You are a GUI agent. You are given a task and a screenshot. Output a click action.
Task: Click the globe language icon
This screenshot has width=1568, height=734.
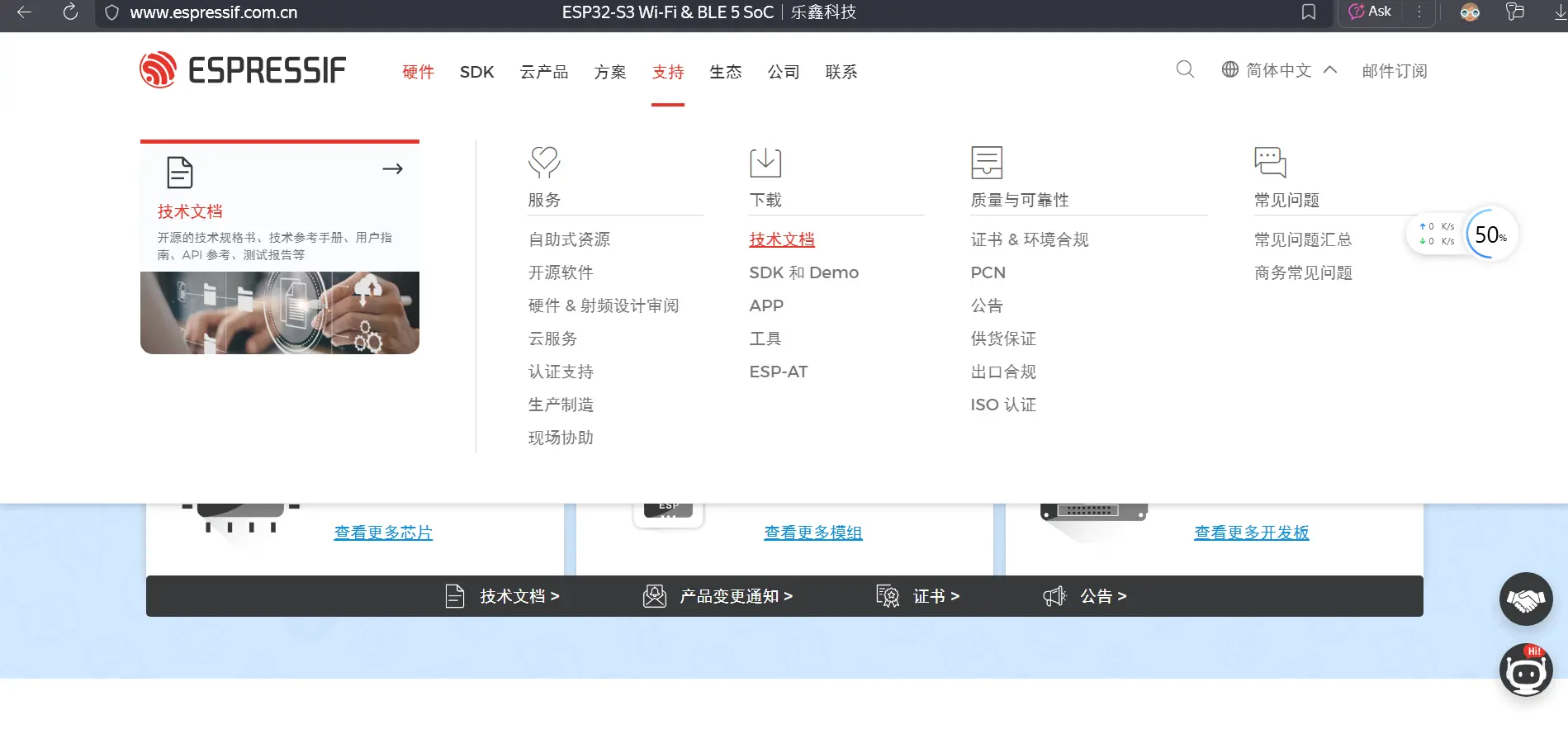click(x=1230, y=69)
